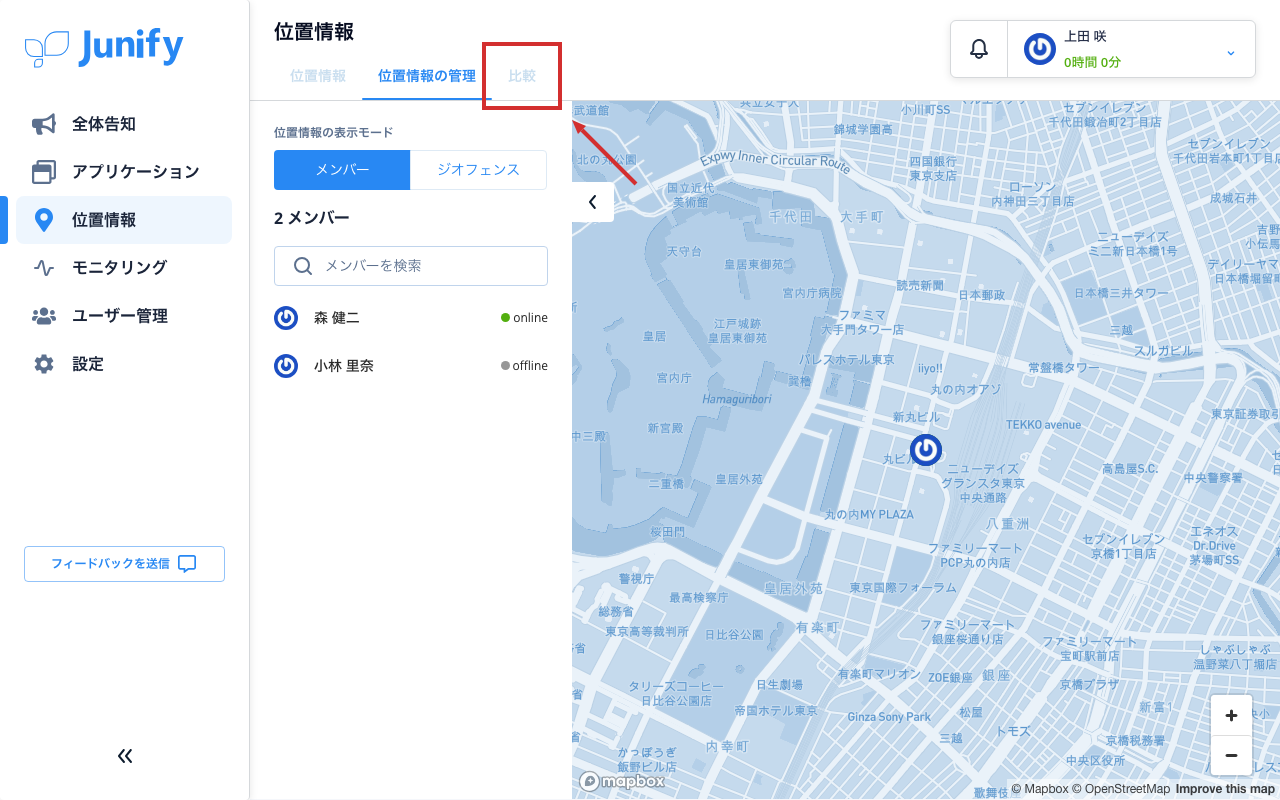
Task: Select 森 健二 avatar in member list
Action: (286, 318)
